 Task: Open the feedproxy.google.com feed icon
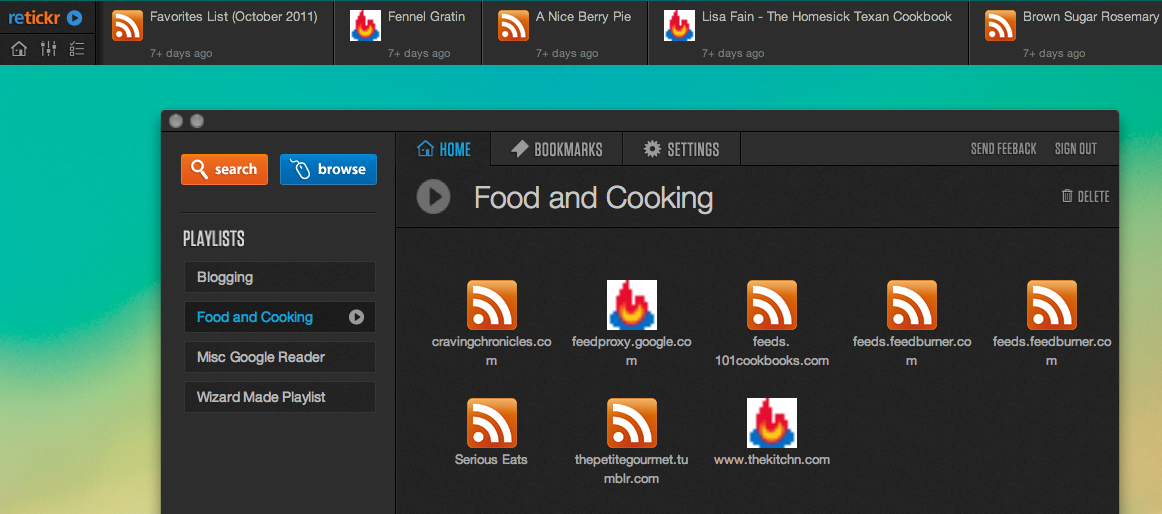coord(632,305)
